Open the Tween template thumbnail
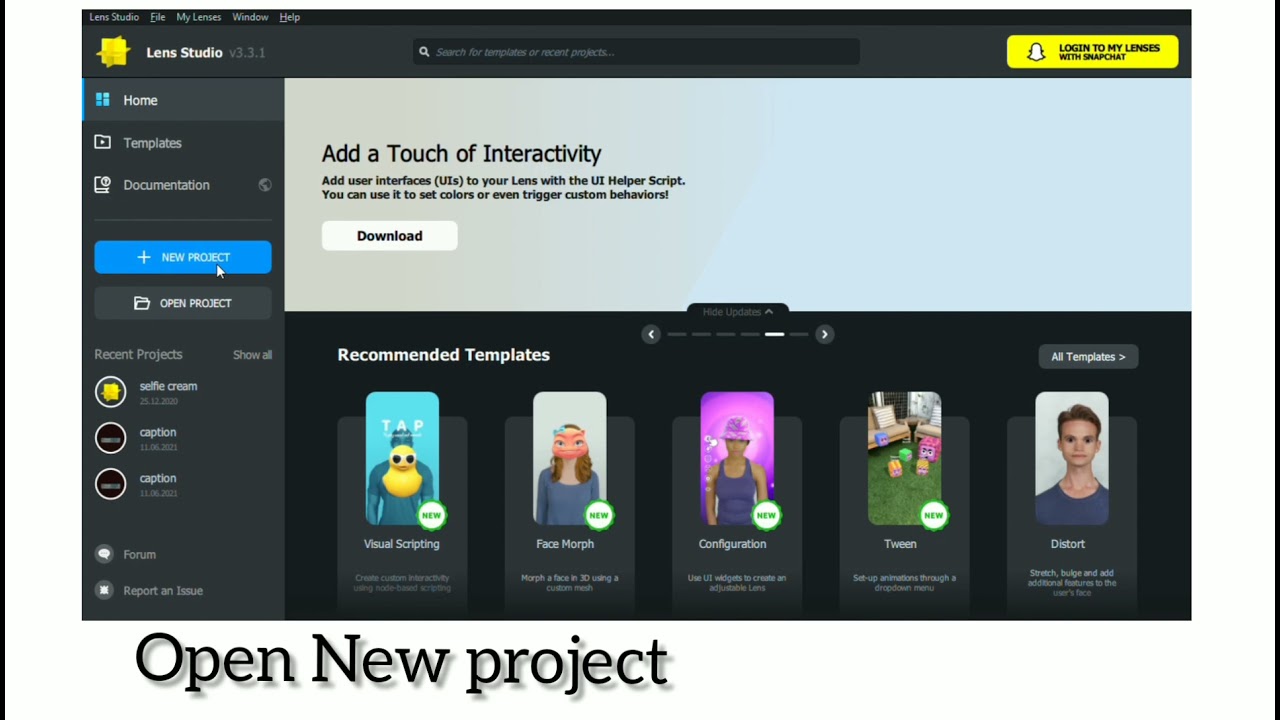 pyautogui.click(x=904, y=458)
